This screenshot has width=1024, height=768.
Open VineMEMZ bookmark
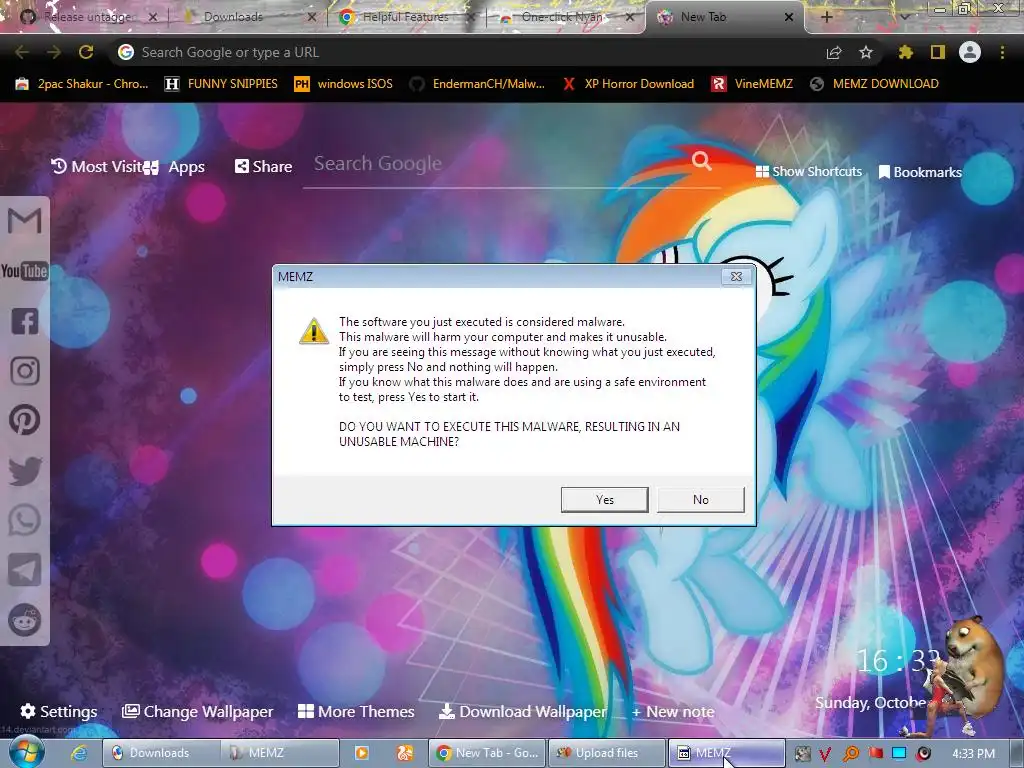tap(752, 84)
